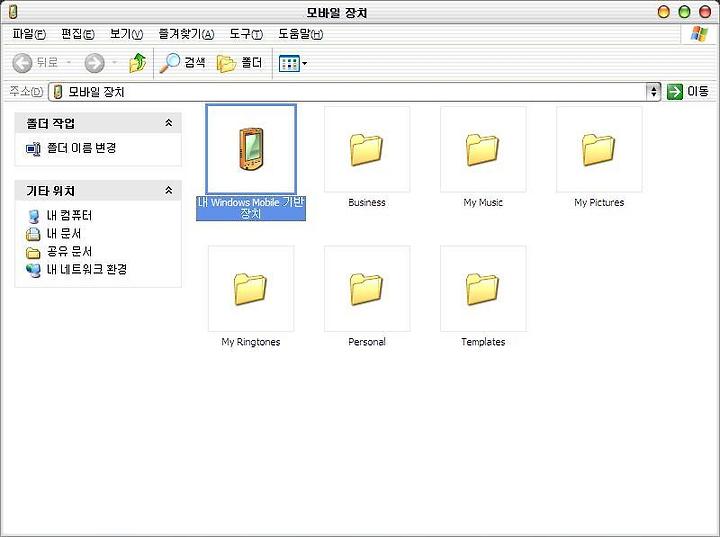Close the window with red button
The width and height of the screenshot is (720, 537).
[x=705, y=12]
